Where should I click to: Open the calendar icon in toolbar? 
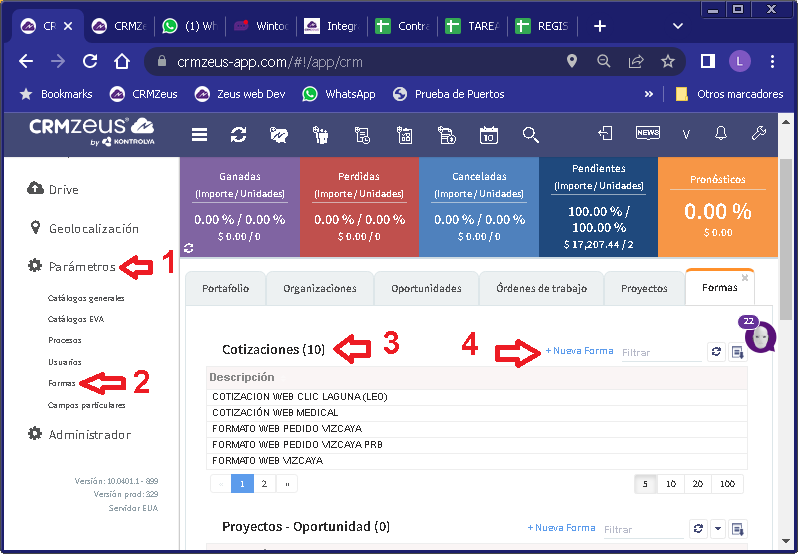point(489,134)
